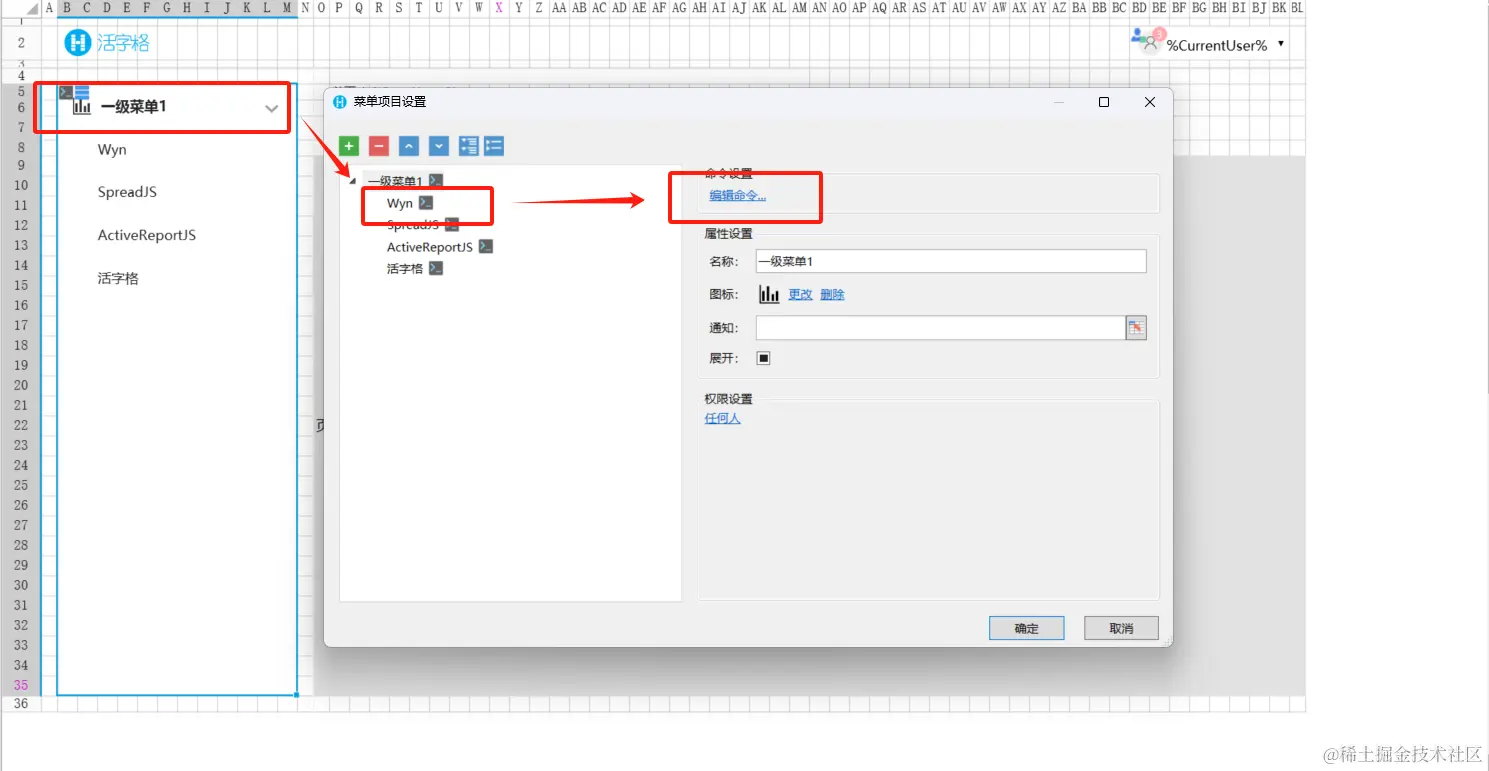Select the 活字格 item in the tree
The height and width of the screenshot is (771, 1489).
(x=405, y=269)
